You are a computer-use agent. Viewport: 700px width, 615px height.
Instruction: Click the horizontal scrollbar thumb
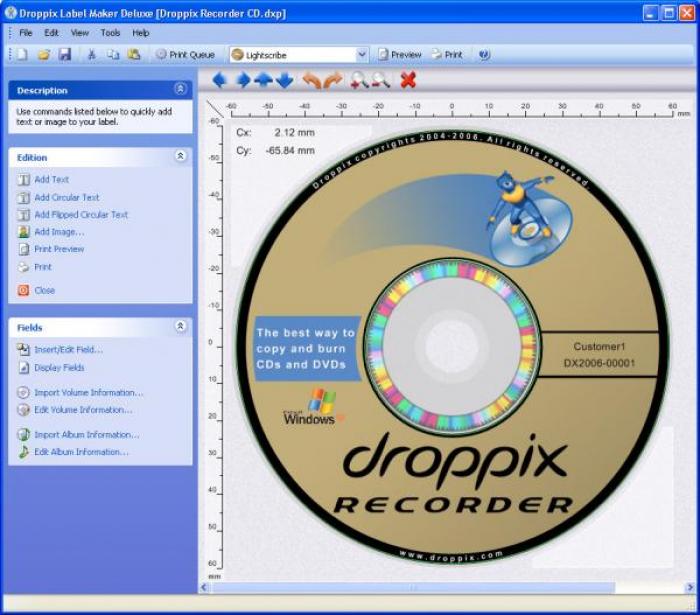[413, 588]
